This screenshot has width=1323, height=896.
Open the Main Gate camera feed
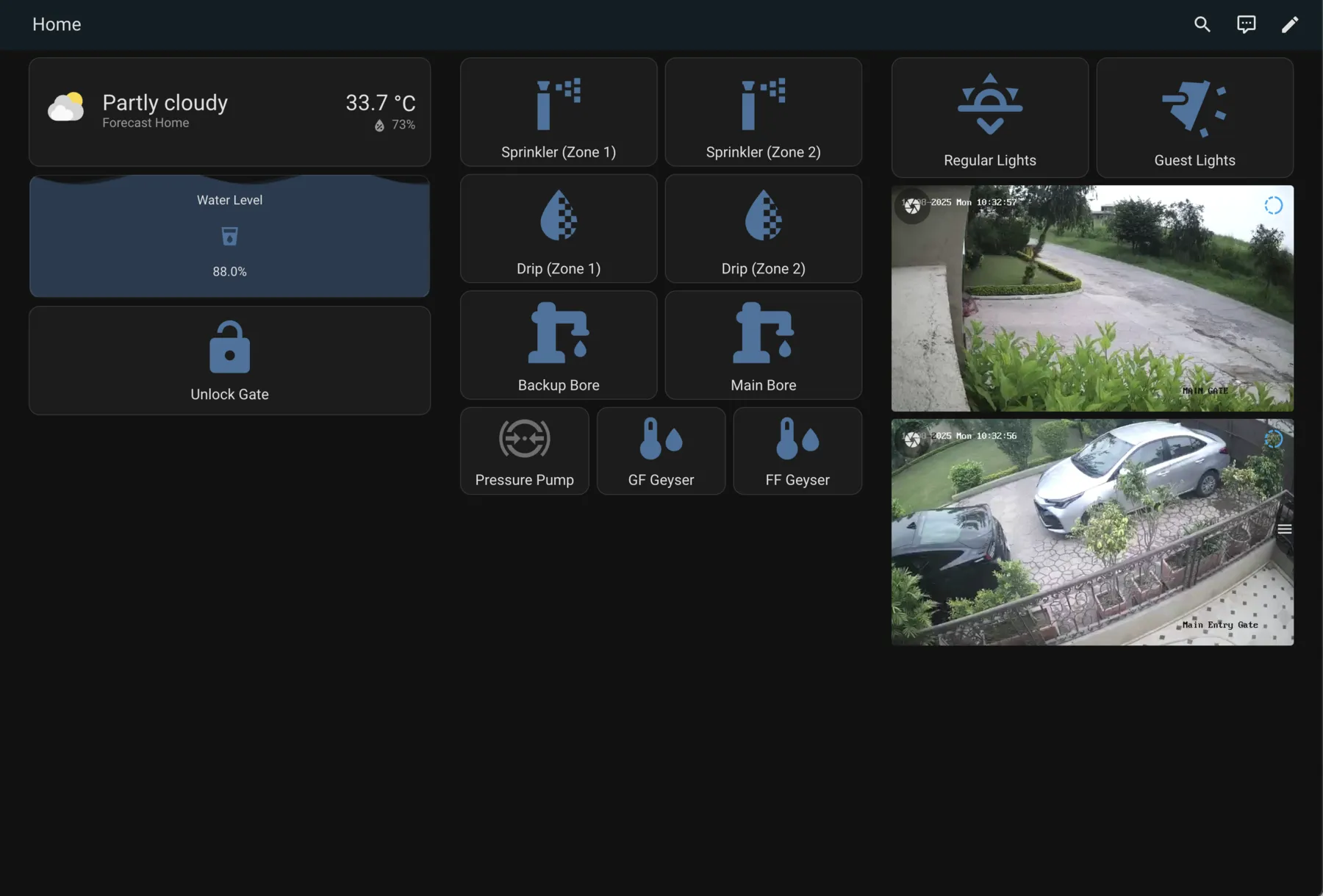1092,298
